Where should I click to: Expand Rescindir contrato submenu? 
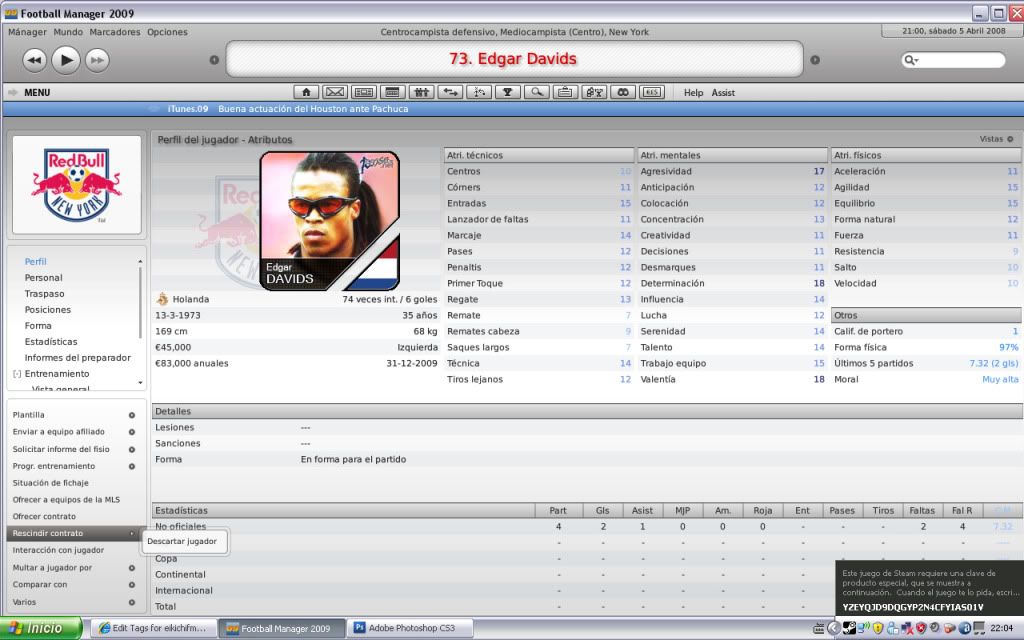(x=132, y=534)
